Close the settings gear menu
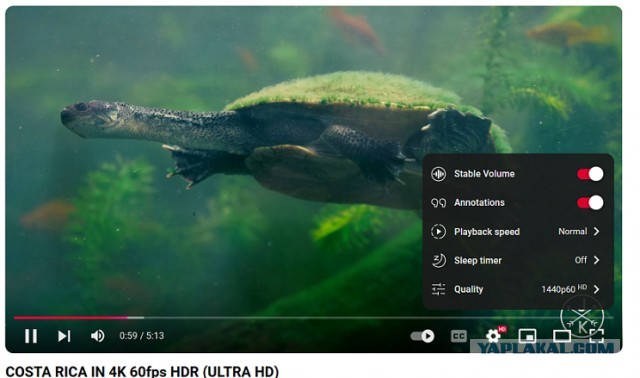The height and width of the screenshot is (378, 640). 493,336
